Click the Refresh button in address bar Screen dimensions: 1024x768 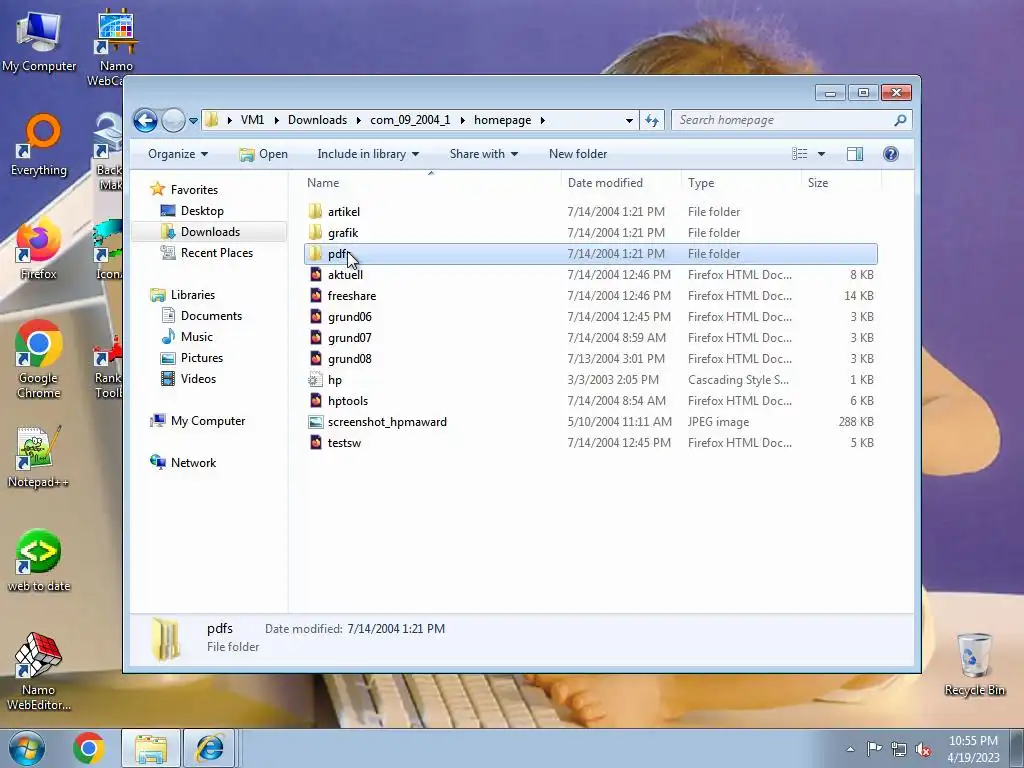coord(652,120)
